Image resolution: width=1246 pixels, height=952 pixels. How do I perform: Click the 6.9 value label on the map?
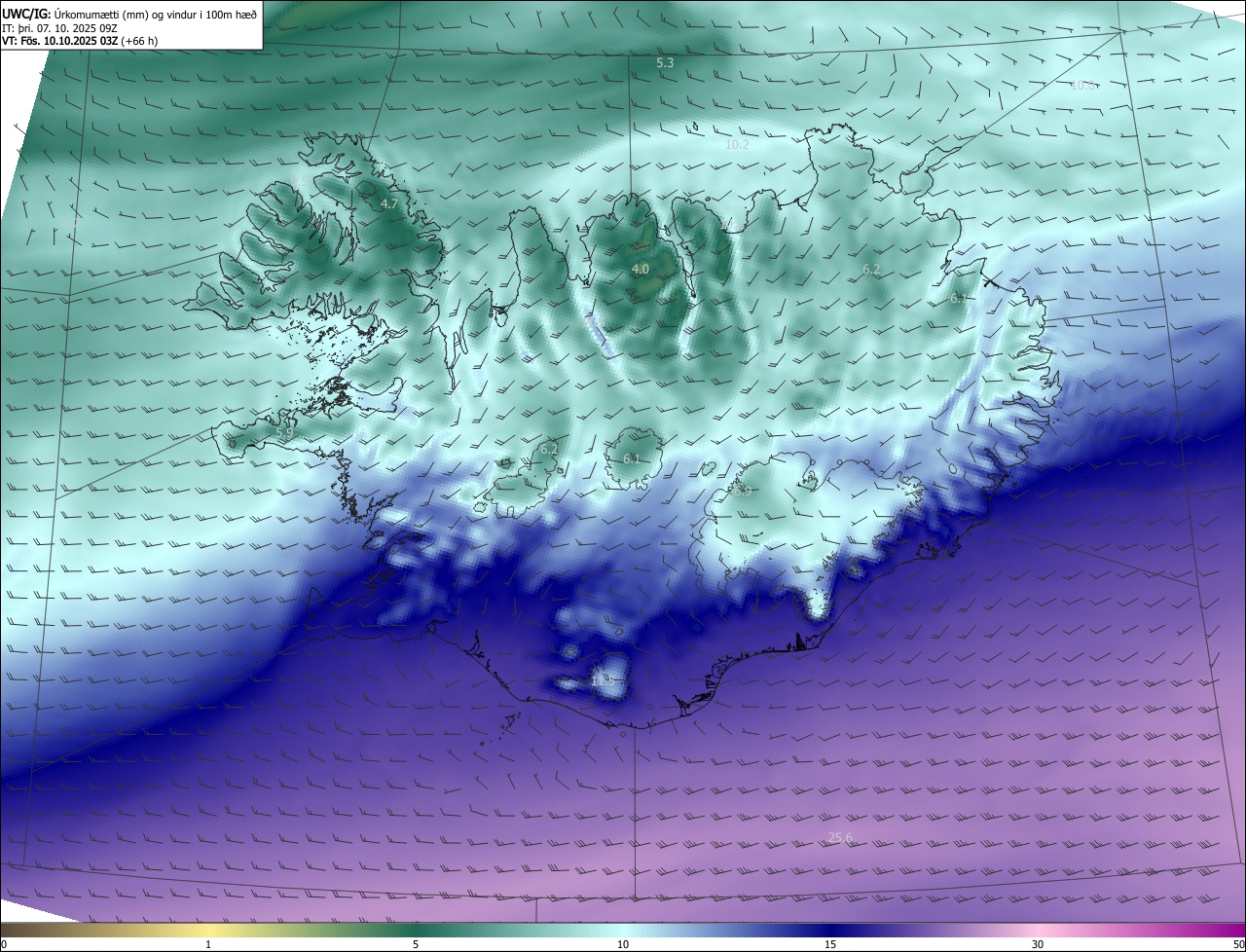point(744,492)
